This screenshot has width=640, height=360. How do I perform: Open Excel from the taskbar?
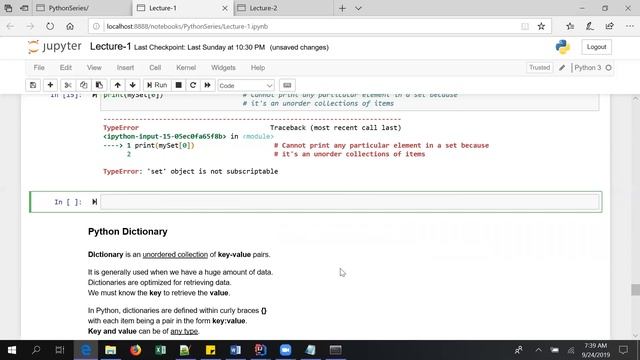coord(160,350)
